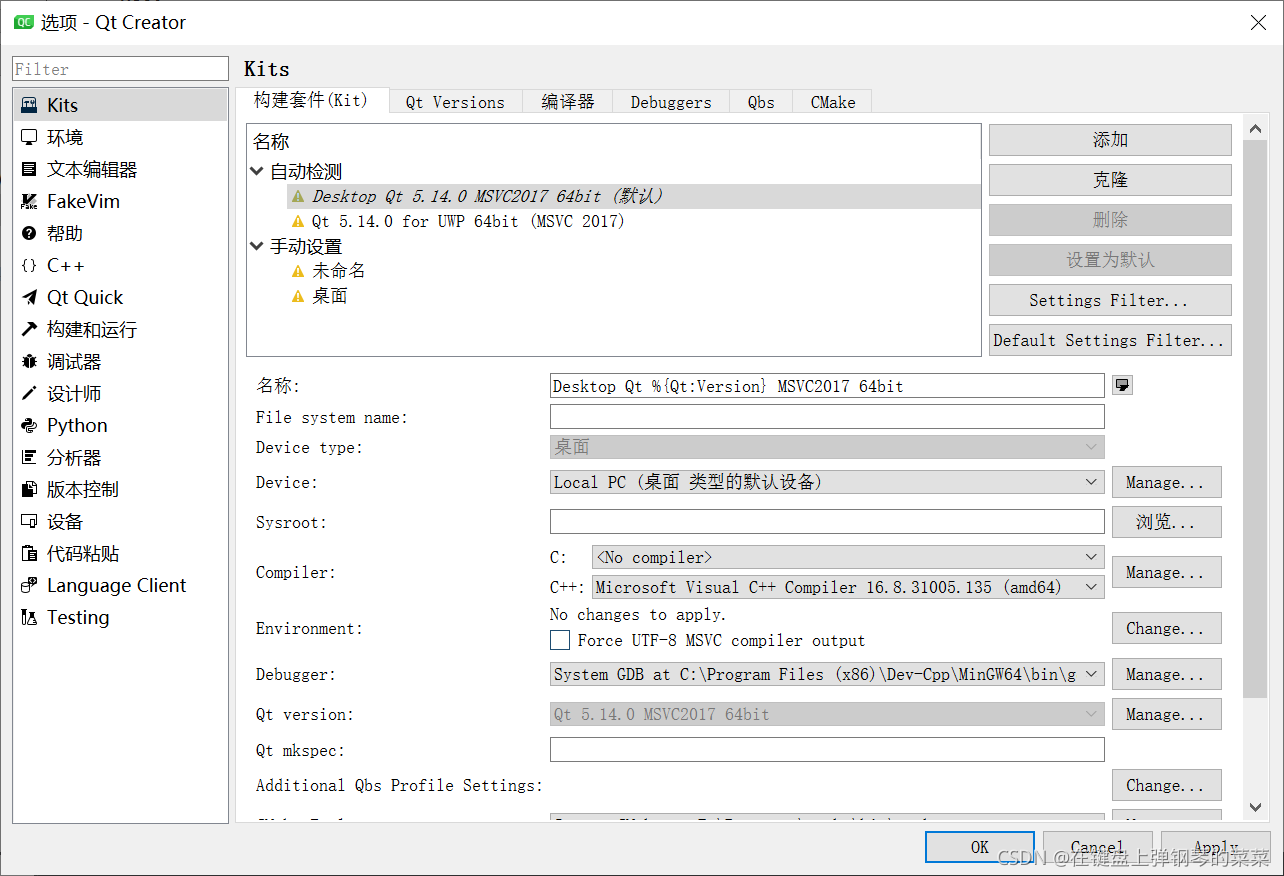Screen dimensions: 1284x876
Task: Click the Qt mkspec input field
Action: (827, 750)
